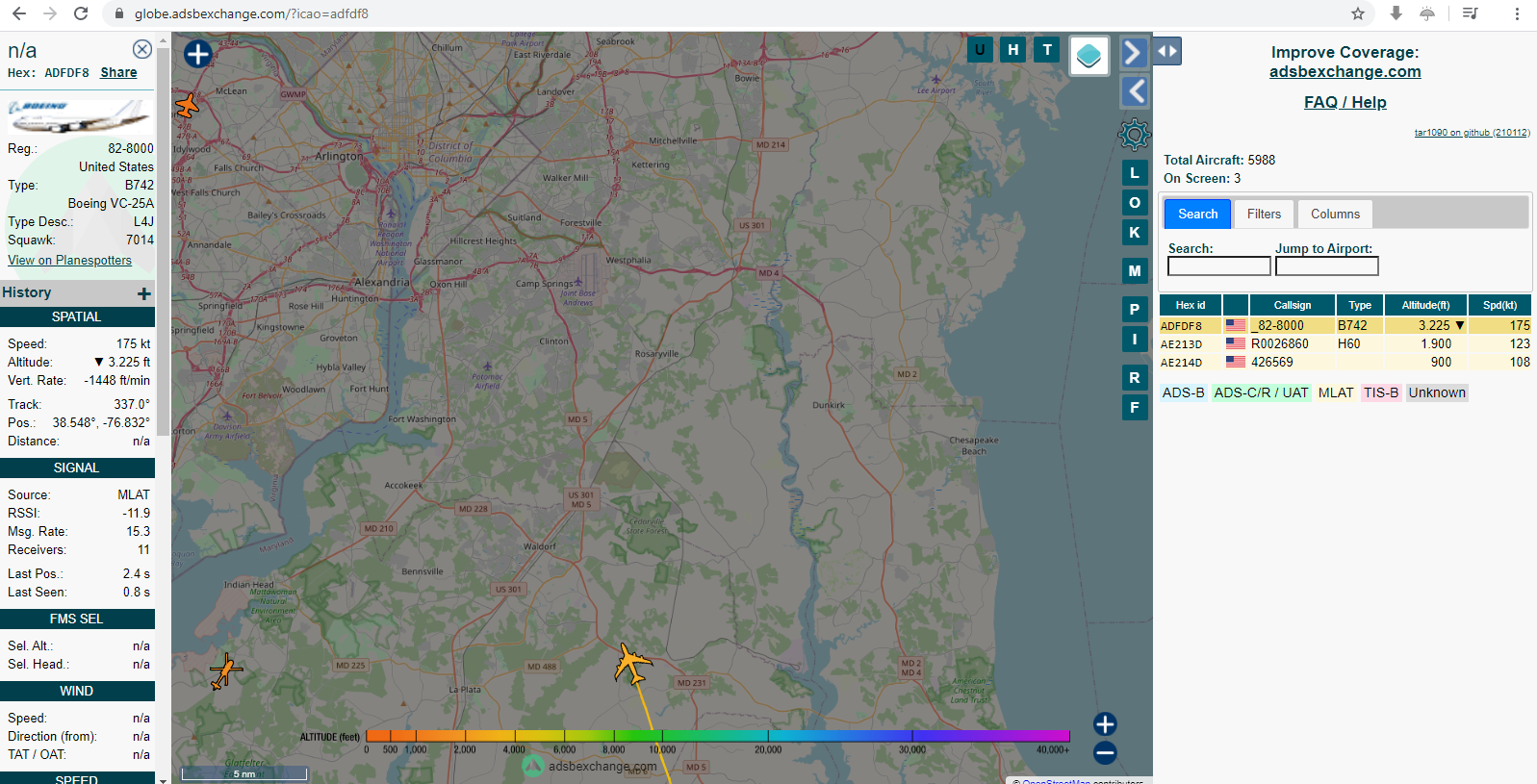Zoom out the map with minus
This screenshot has width=1537, height=784.
tap(1105, 753)
